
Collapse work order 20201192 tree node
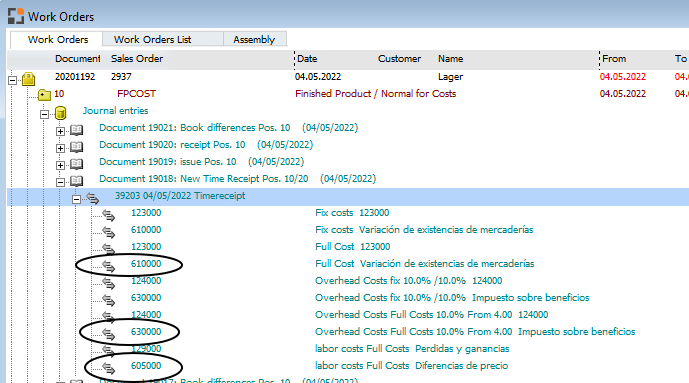click(x=13, y=80)
